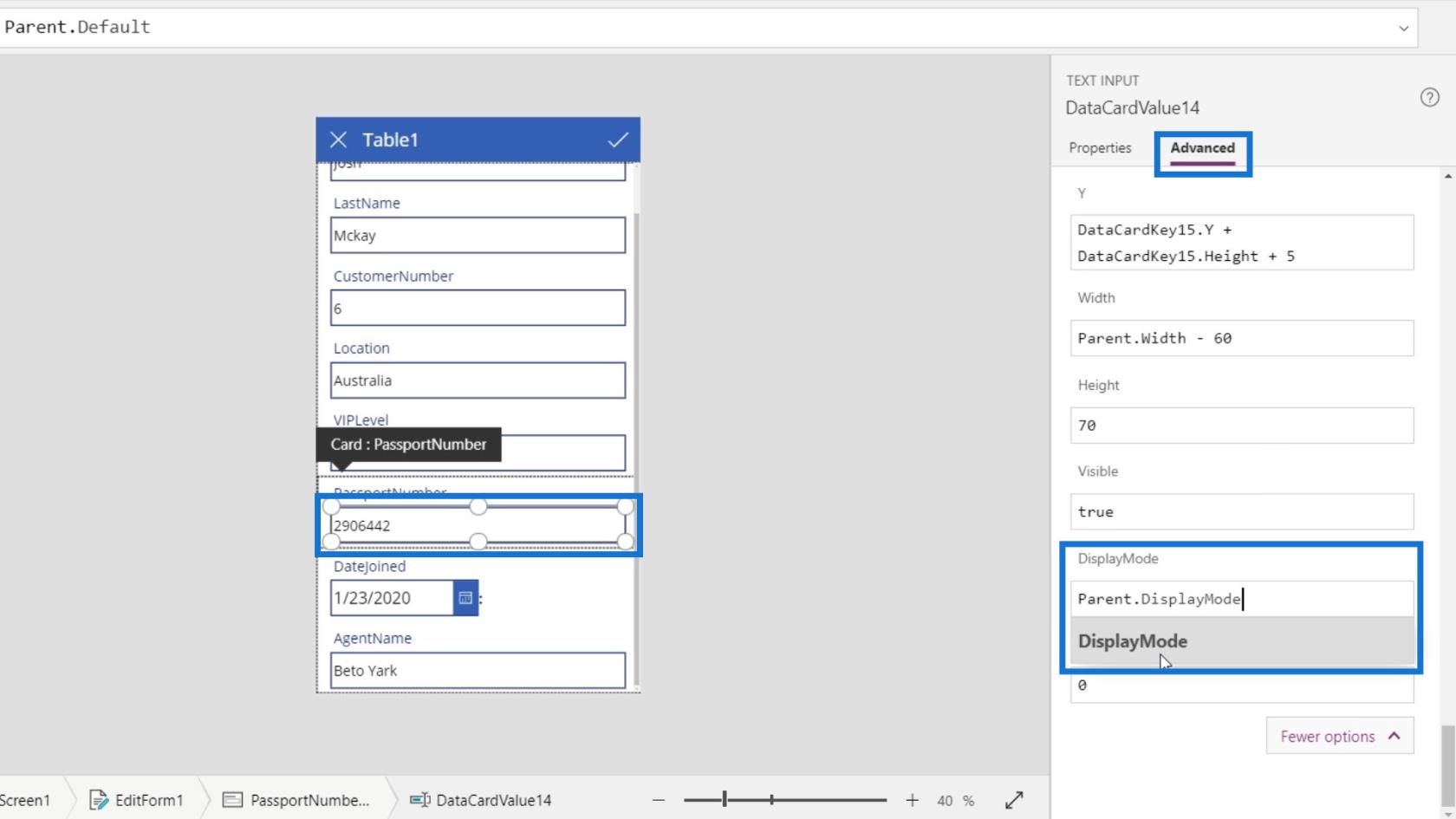Click the LastName field containing Mckay
1456x819 pixels.
[478, 236]
